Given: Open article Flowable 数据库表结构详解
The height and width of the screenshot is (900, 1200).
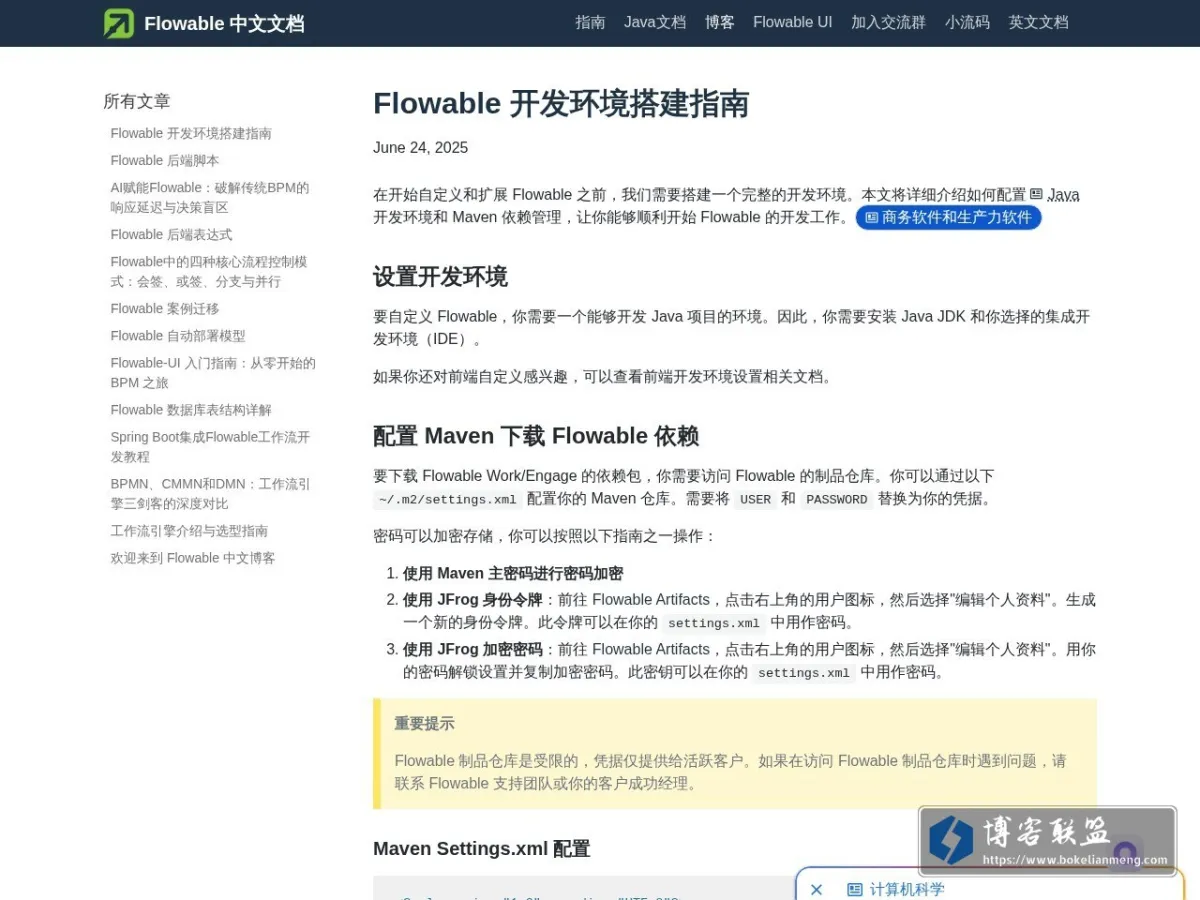Looking at the screenshot, I should [191, 409].
